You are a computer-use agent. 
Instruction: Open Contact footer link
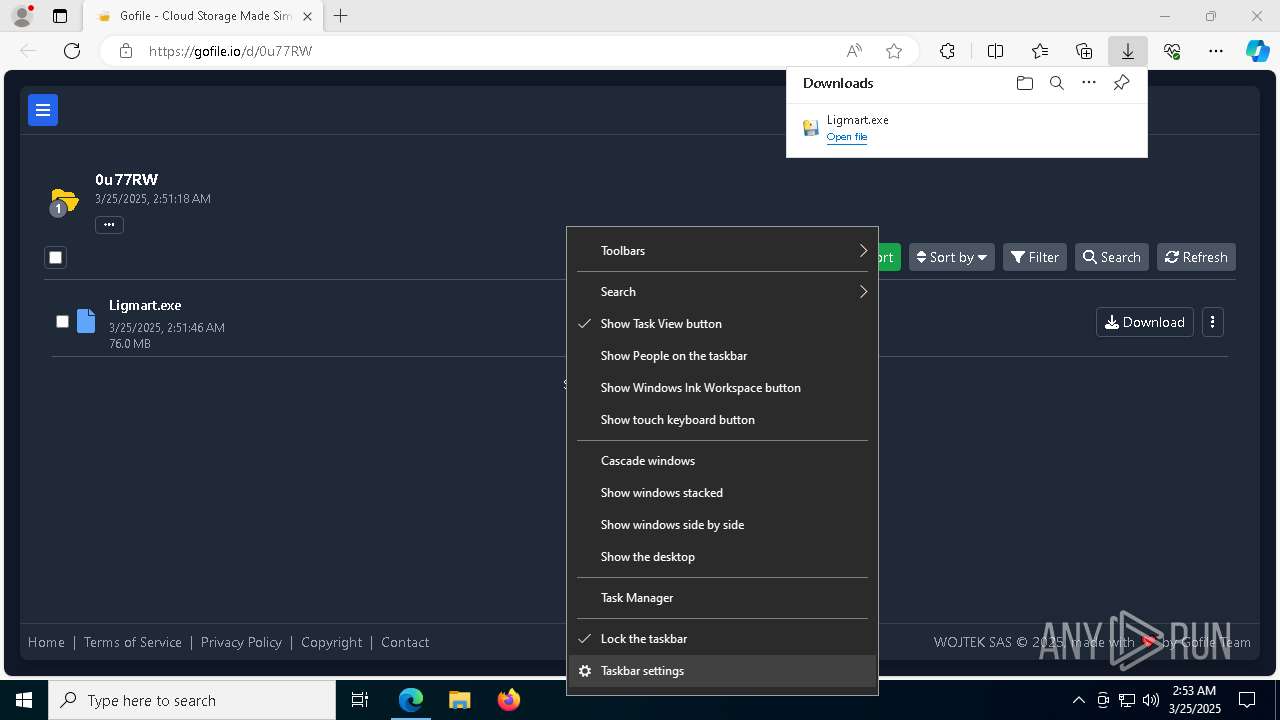pyautogui.click(x=405, y=642)
